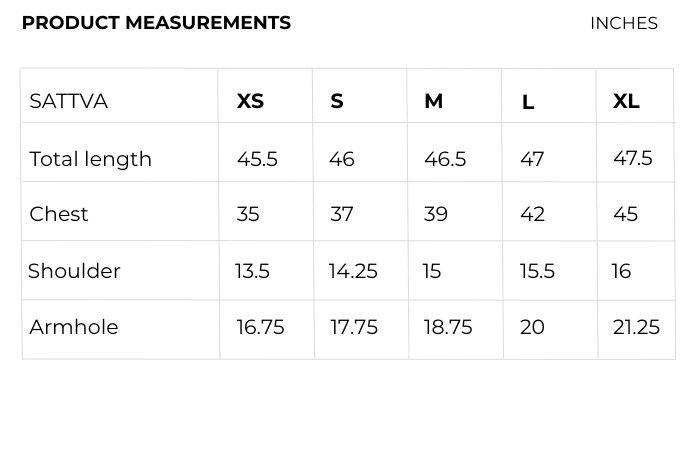Click the Total length row label
This screenshot has width=700, height=450.
pos(91,159)
